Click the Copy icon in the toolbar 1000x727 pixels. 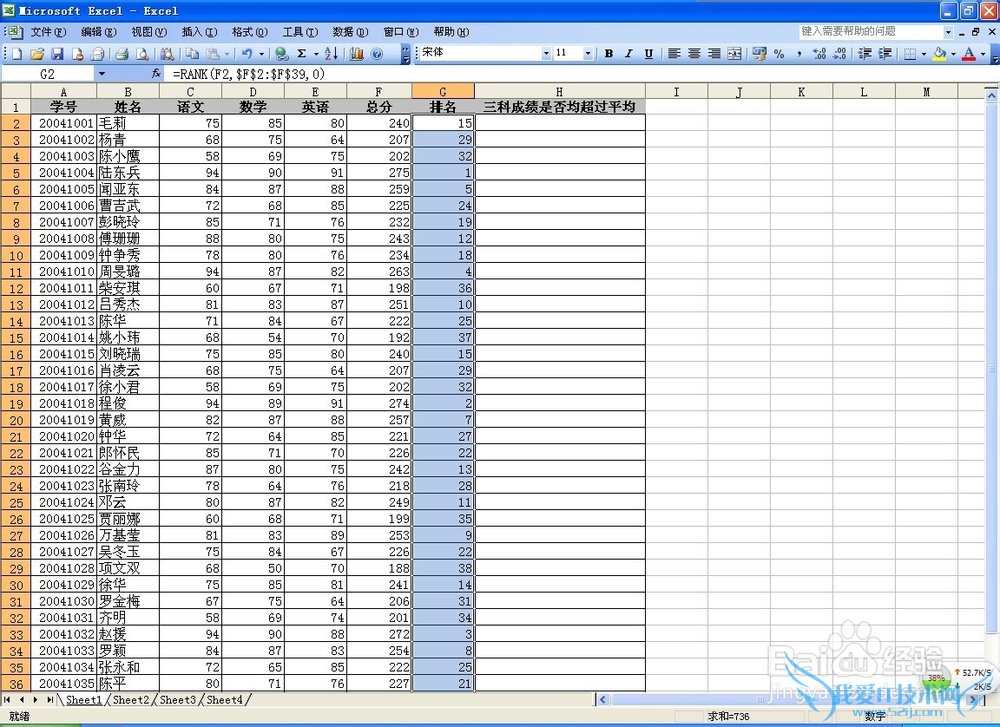(x=193, y=54)
